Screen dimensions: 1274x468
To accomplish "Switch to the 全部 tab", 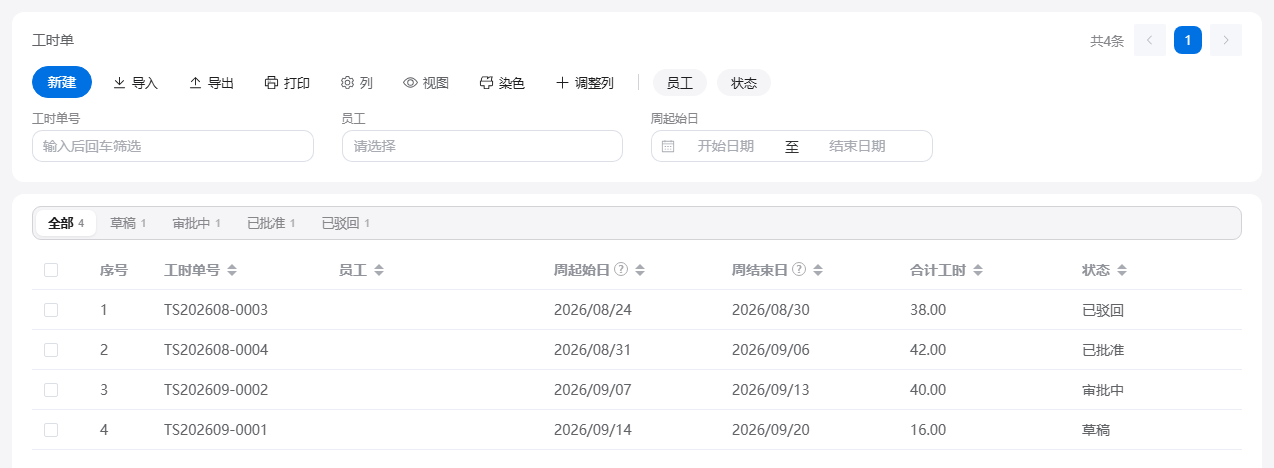I will pyautogui.click(x=66, y=223).
